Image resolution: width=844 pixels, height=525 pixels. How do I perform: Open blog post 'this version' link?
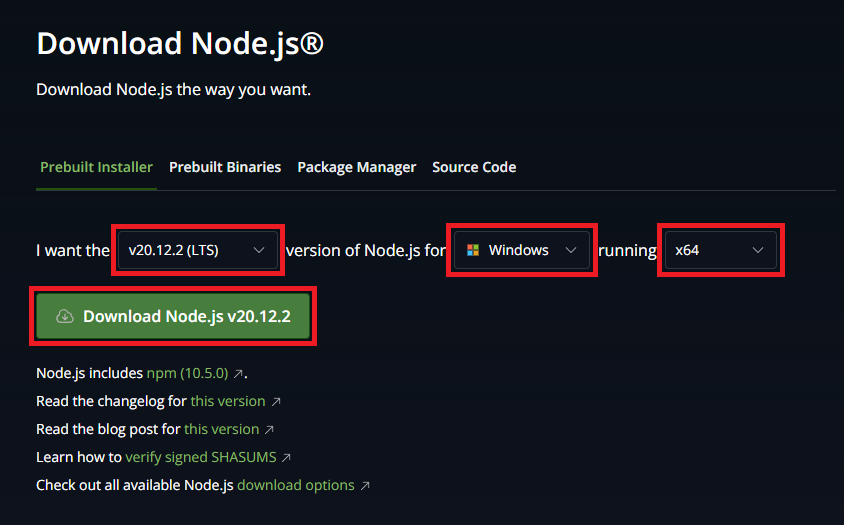[x=221, y=429]
